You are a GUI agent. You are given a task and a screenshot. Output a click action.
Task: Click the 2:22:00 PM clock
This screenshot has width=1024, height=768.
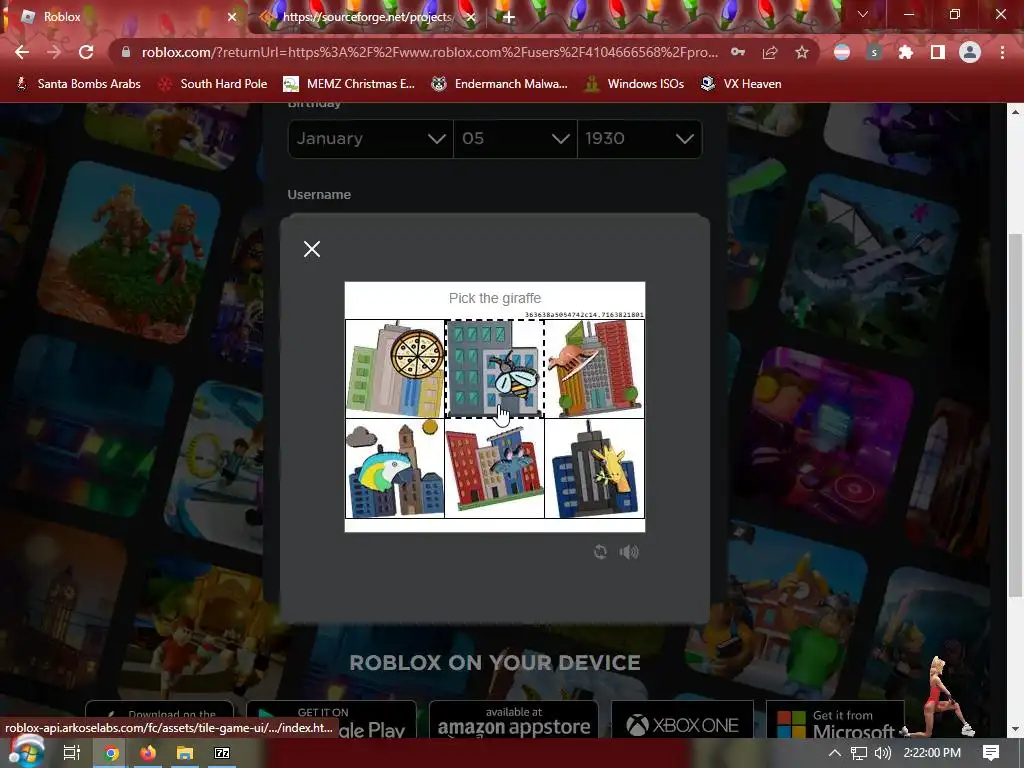coord(932,753)
